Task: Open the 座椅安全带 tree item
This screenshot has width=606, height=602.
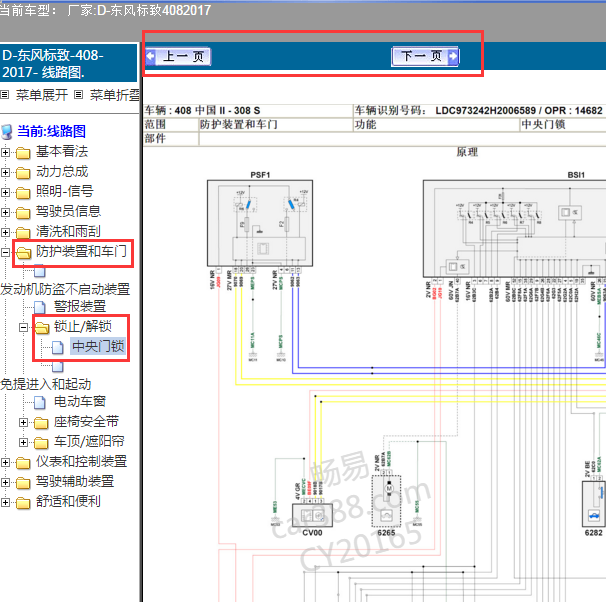Action: 87,422
